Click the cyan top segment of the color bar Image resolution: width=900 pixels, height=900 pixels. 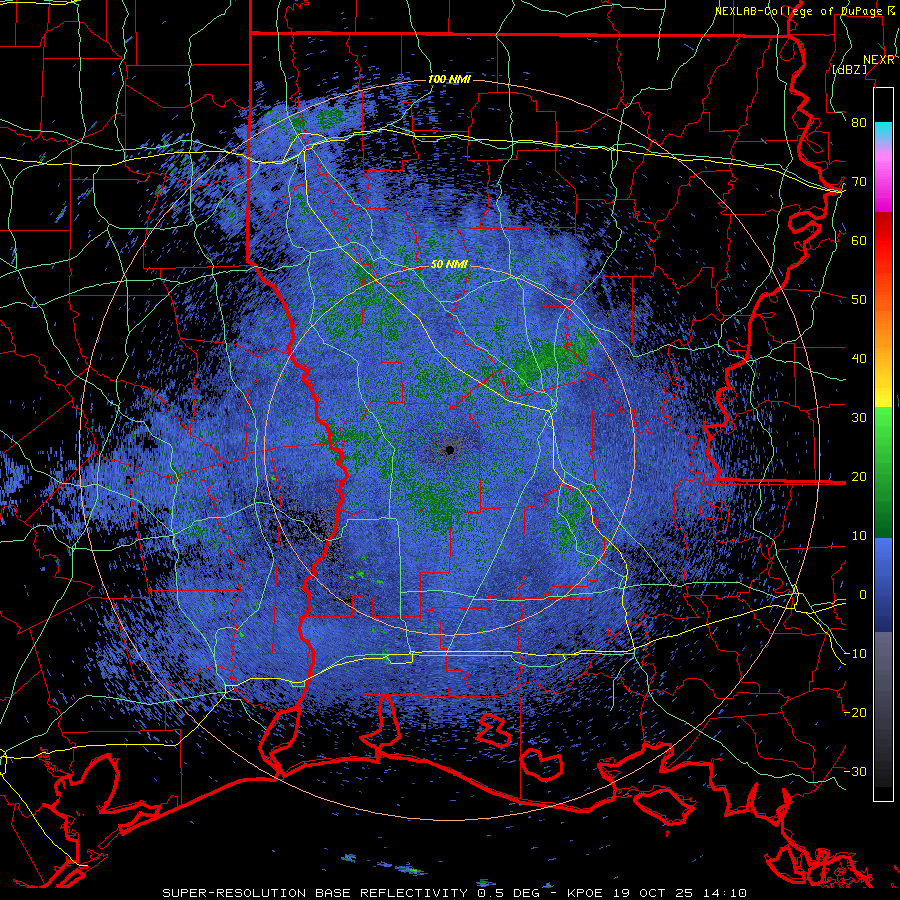click(x=883, y=131)
